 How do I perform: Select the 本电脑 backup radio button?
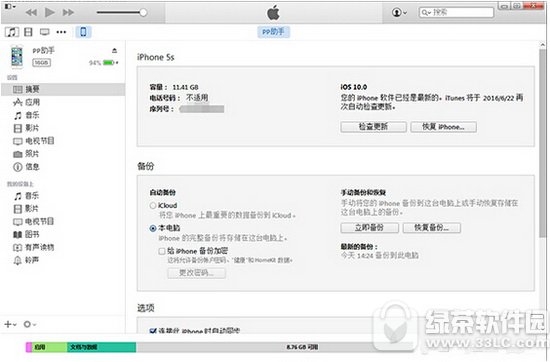tap(153, 228)
